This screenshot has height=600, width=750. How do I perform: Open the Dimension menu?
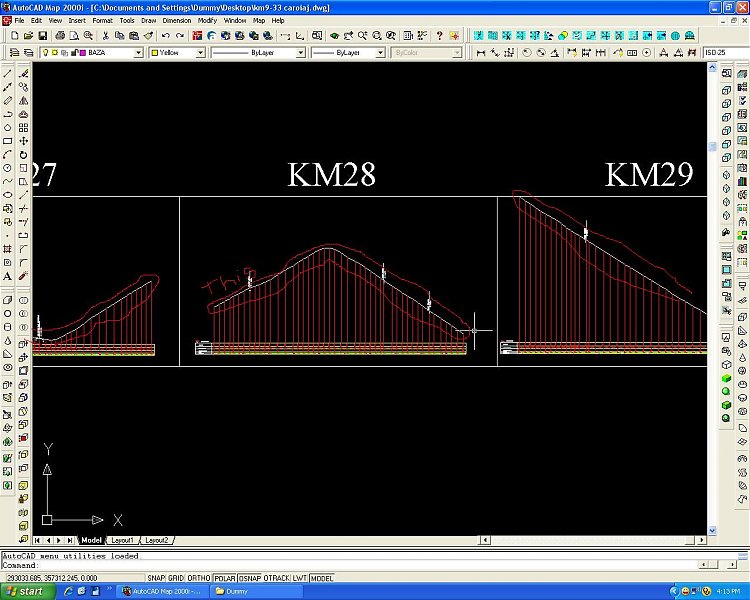coord(176,21)
